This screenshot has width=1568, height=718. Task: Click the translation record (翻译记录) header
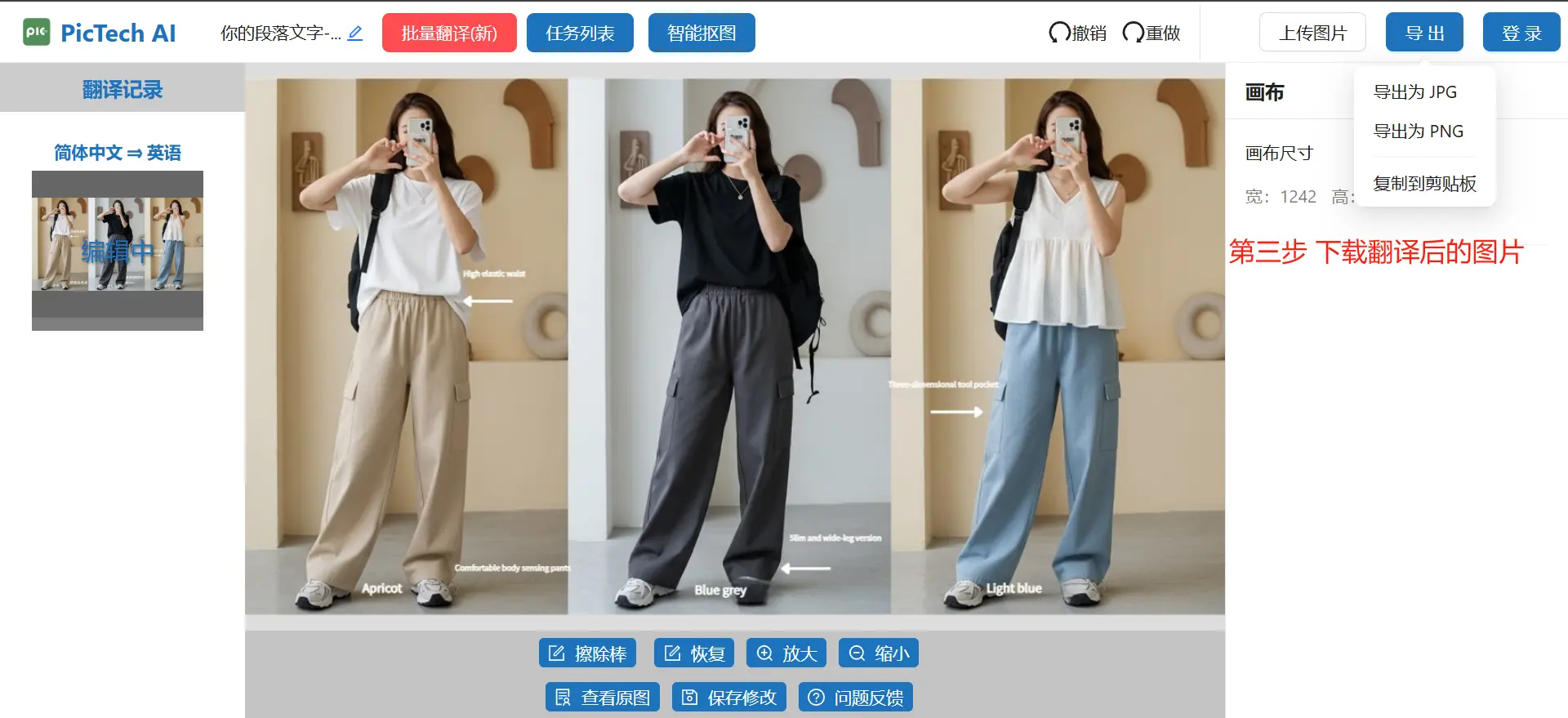(122, 89)
